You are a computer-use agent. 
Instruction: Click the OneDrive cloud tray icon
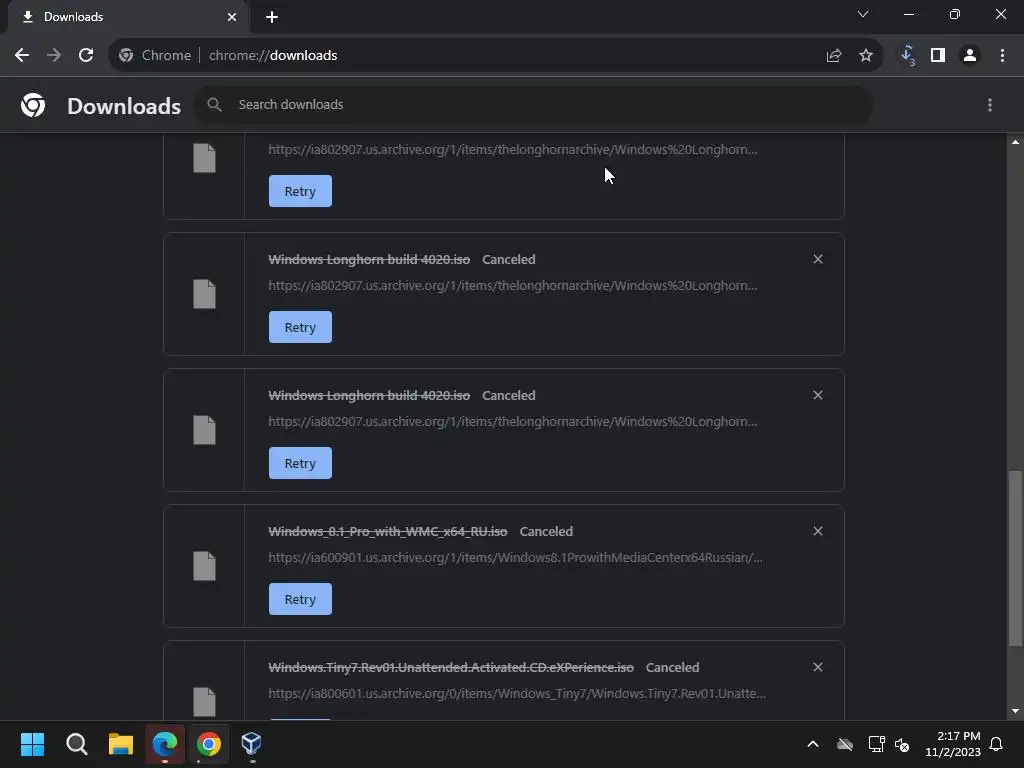[845, 744]
